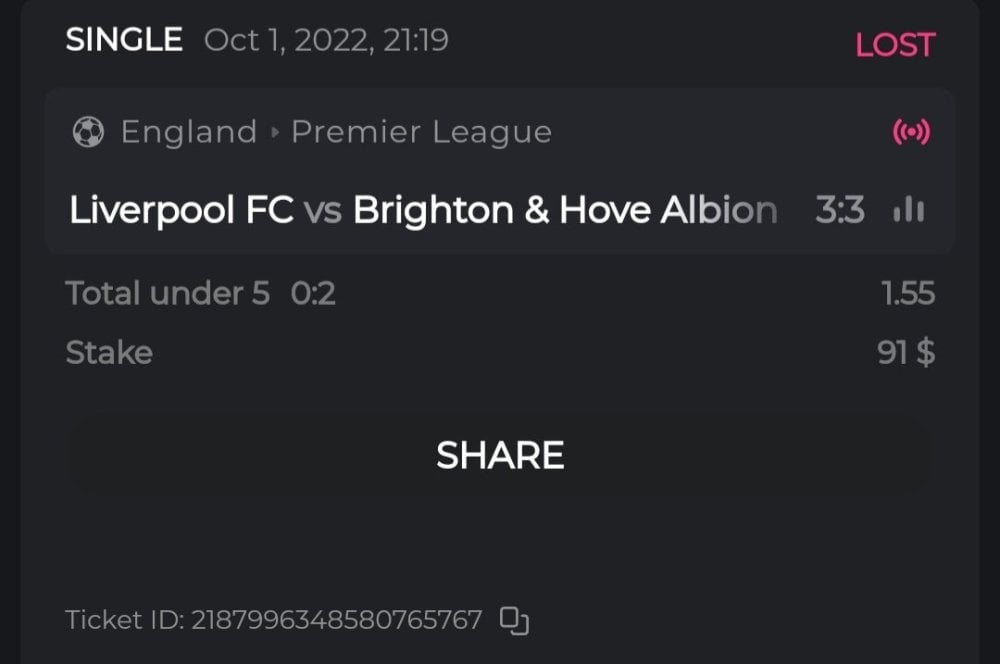Click the Brighton & Hove Albion team name
Image resolution: width=1000 pixels, height=664 pixels.
565,210
